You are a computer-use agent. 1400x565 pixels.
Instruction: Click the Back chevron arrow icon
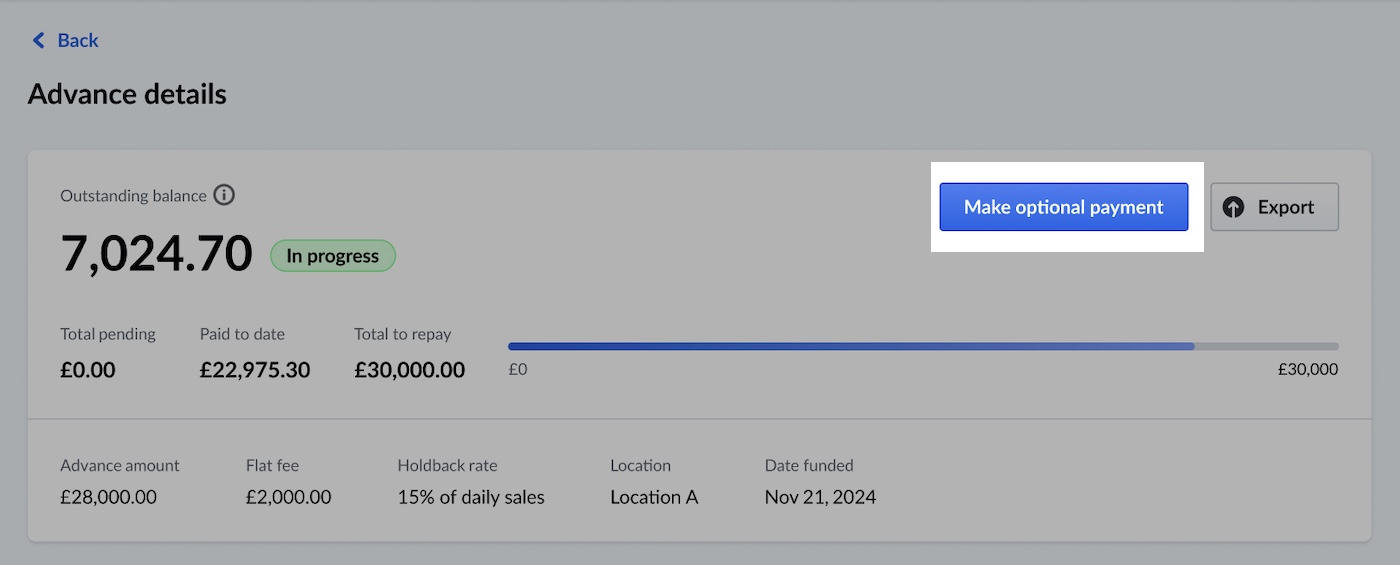(x=39, y=40)
